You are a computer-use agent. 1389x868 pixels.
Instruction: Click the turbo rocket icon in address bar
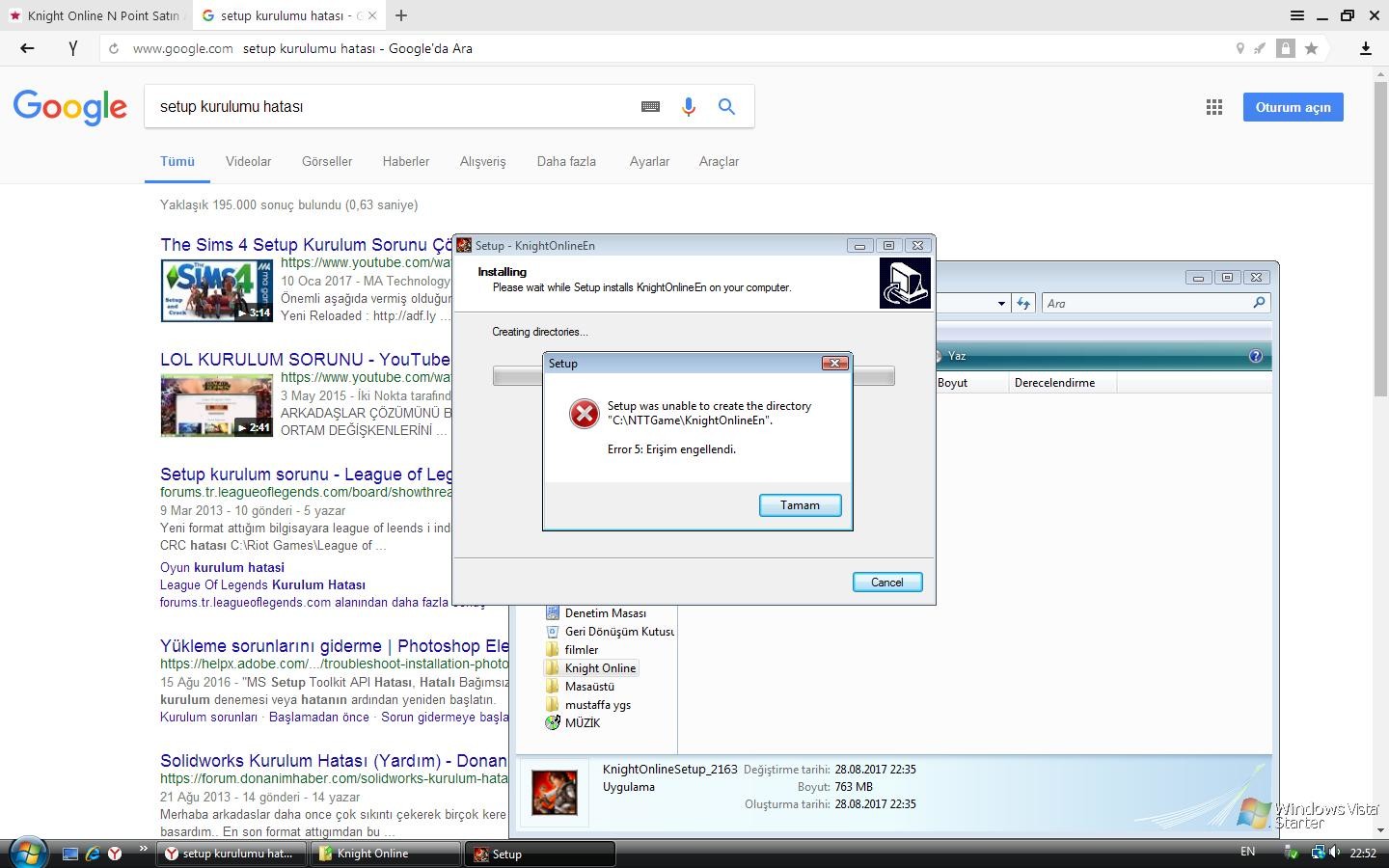(x=1261, y=48)
